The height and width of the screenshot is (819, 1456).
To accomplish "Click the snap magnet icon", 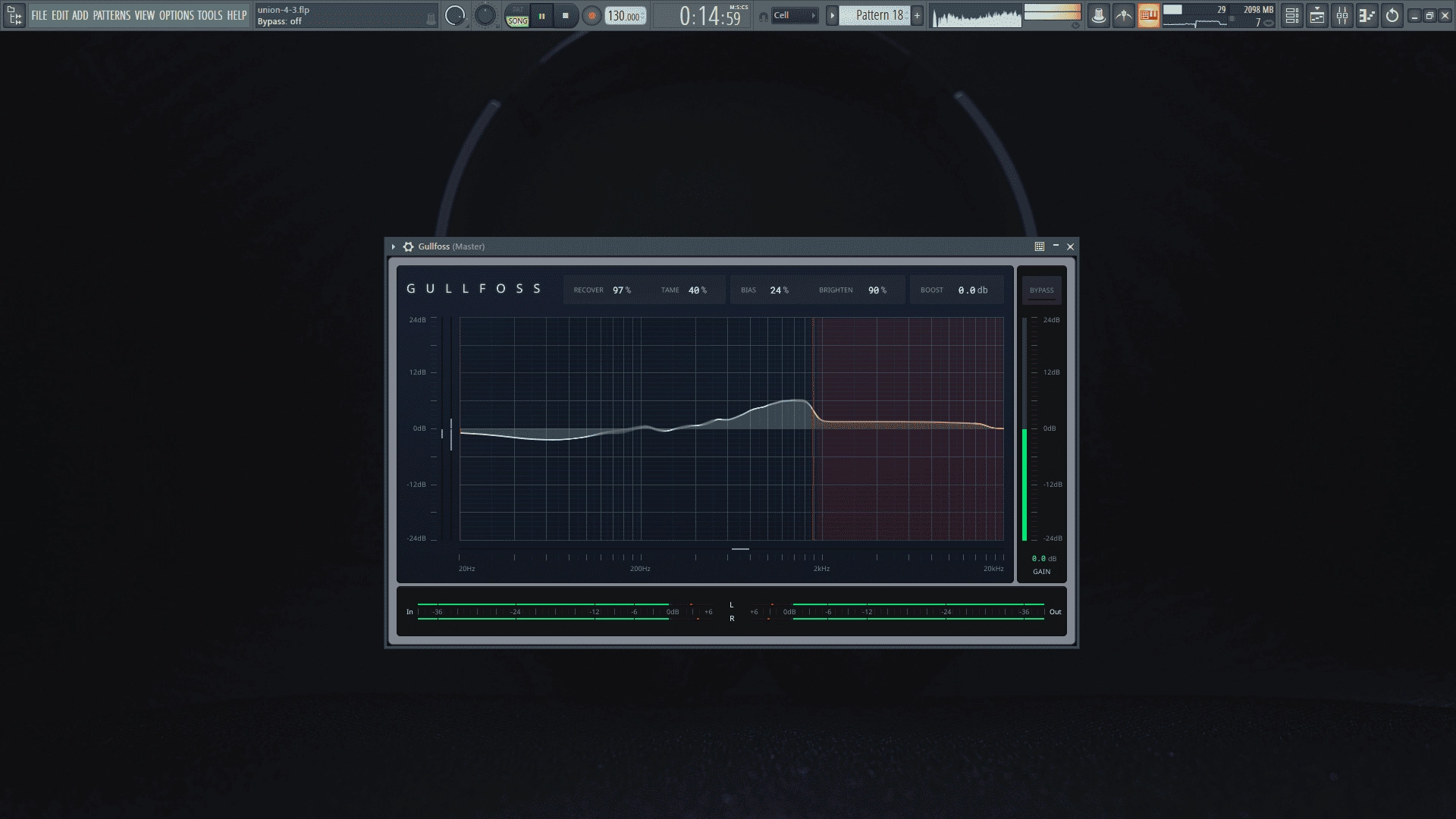I will pos(763,16).
